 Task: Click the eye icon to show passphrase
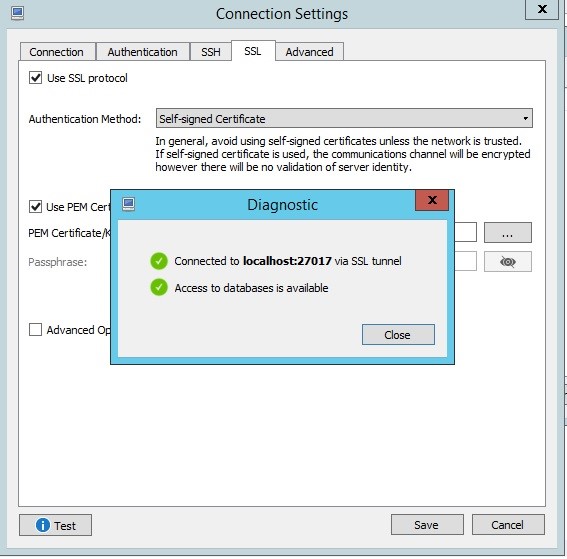point(508,261)
